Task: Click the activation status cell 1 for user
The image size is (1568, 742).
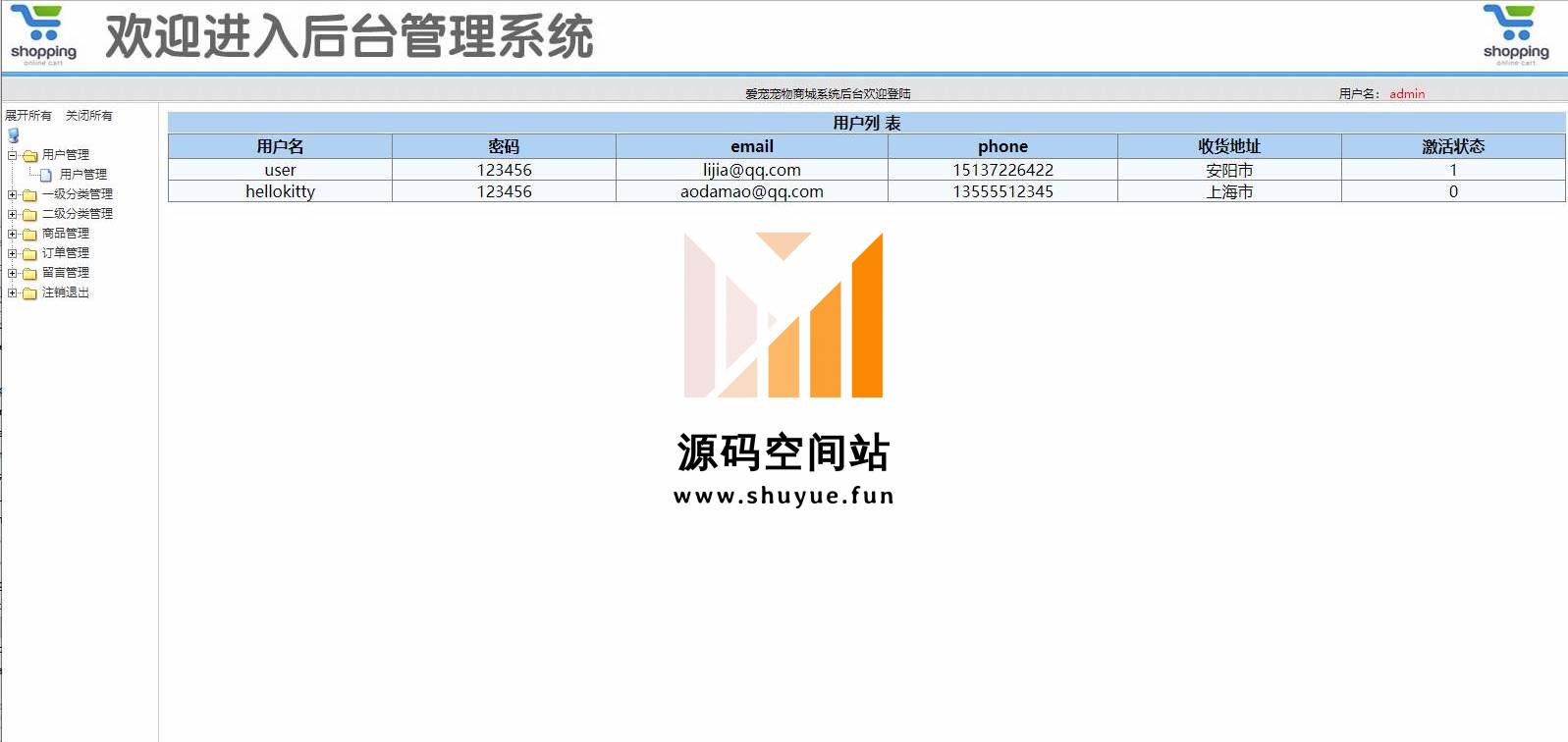Action: point(1453,170)
